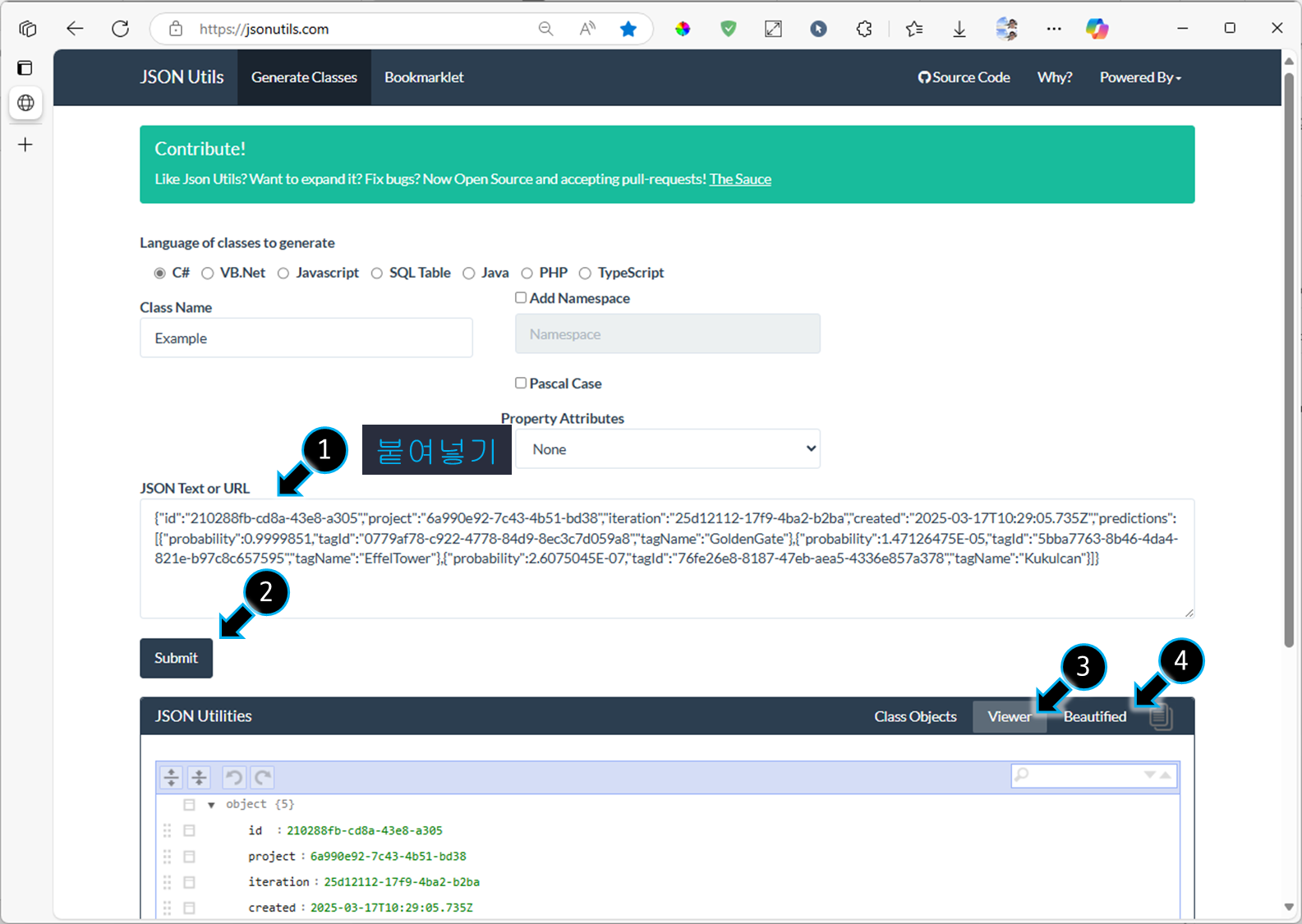Jump to next search result arrow
Screen dimensions: 1302x924
tap(1150, 775)
